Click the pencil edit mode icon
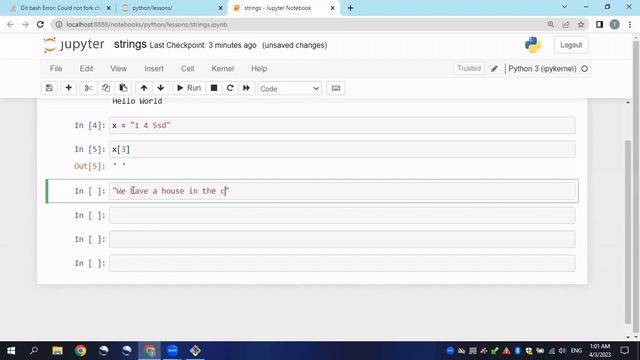This screenshot has width=640, height=360. click(494, 69)
